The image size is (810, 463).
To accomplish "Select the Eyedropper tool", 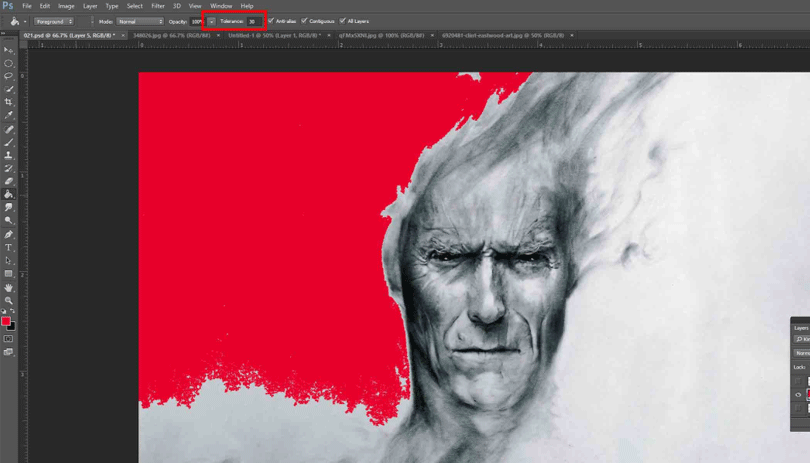I will [9, 115].
